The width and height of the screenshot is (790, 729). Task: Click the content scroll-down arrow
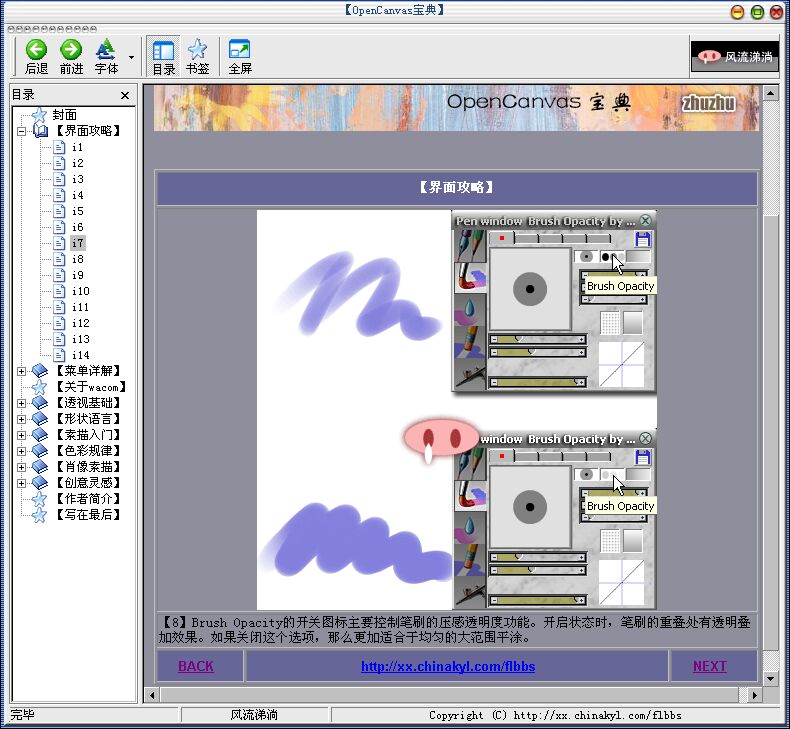coord(770,678)
